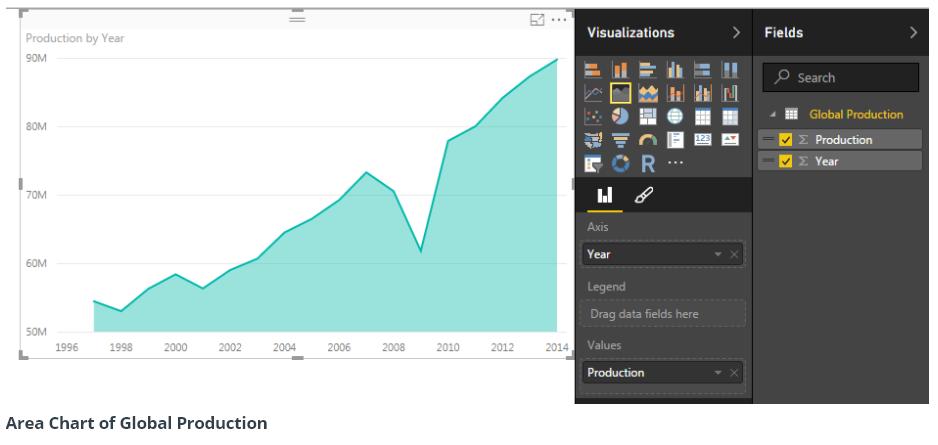This screenshot has height=445, width=938.
Task: Click the 1996 x-axis label
Action: 66,347
